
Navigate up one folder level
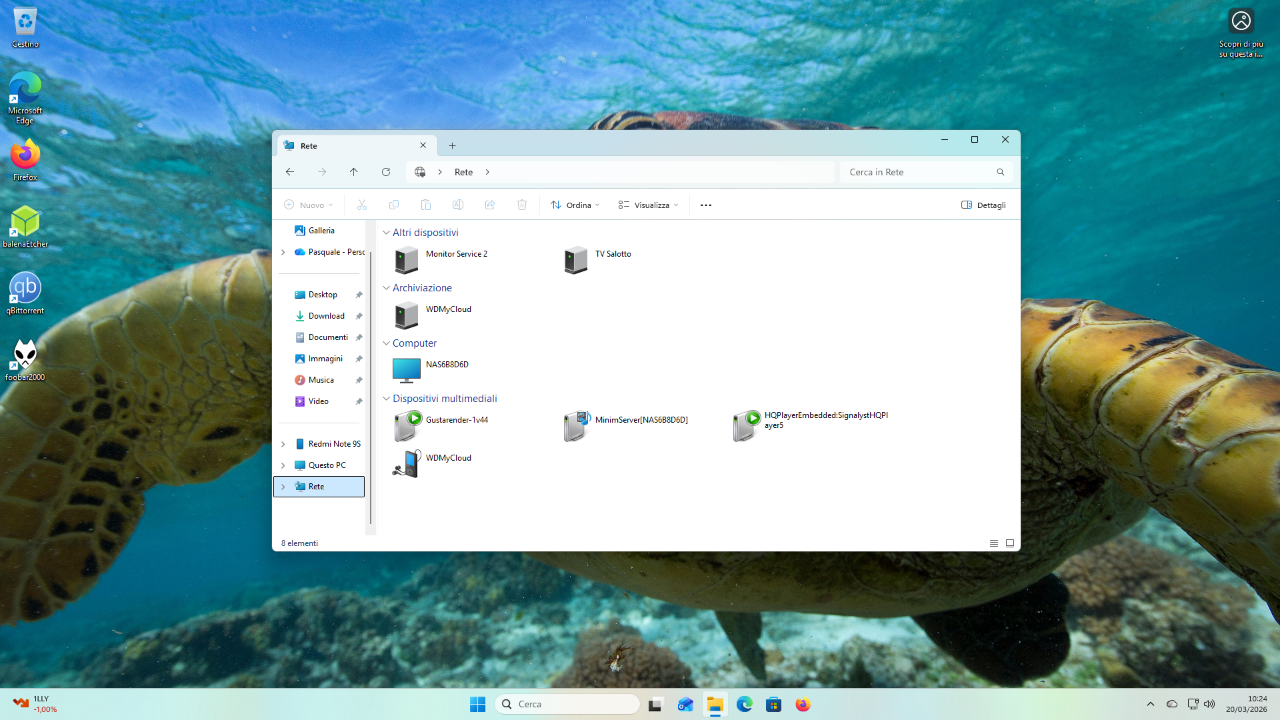point(353,172)
